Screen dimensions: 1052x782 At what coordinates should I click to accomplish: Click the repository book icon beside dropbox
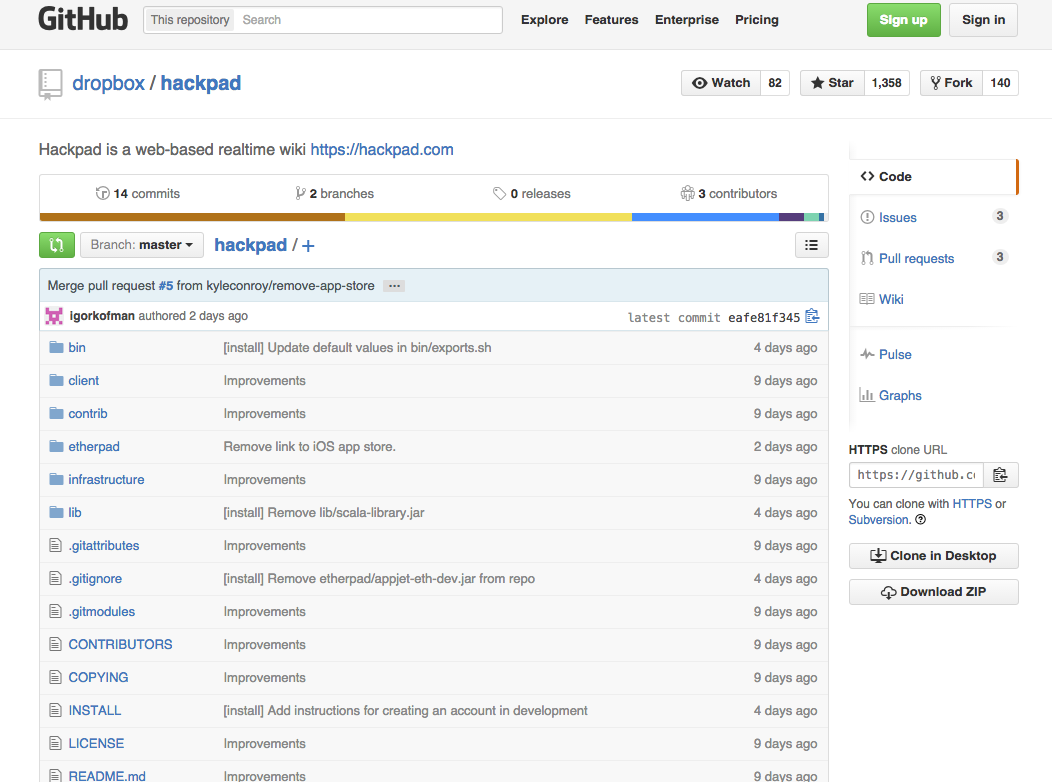(x=50, y=85)
